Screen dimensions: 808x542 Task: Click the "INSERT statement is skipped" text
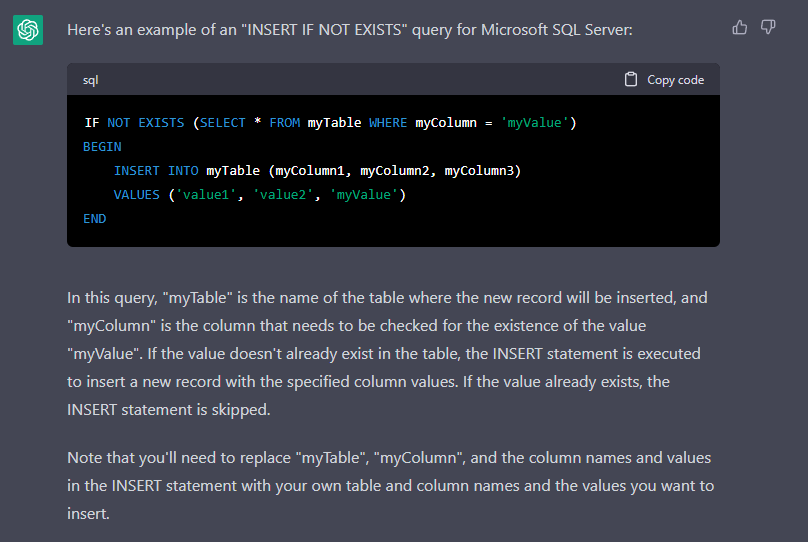click(x=169, y=410)
